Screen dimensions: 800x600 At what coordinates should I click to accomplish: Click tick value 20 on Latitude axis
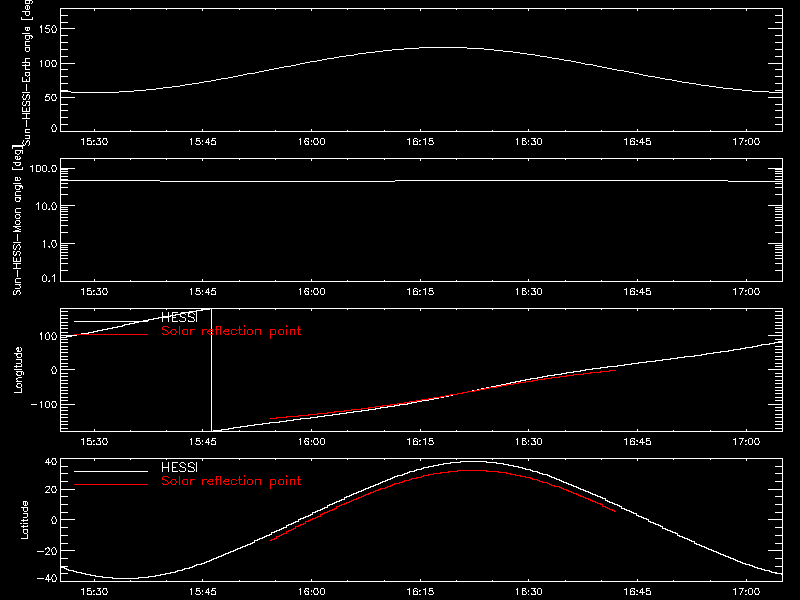pos(52,490)
